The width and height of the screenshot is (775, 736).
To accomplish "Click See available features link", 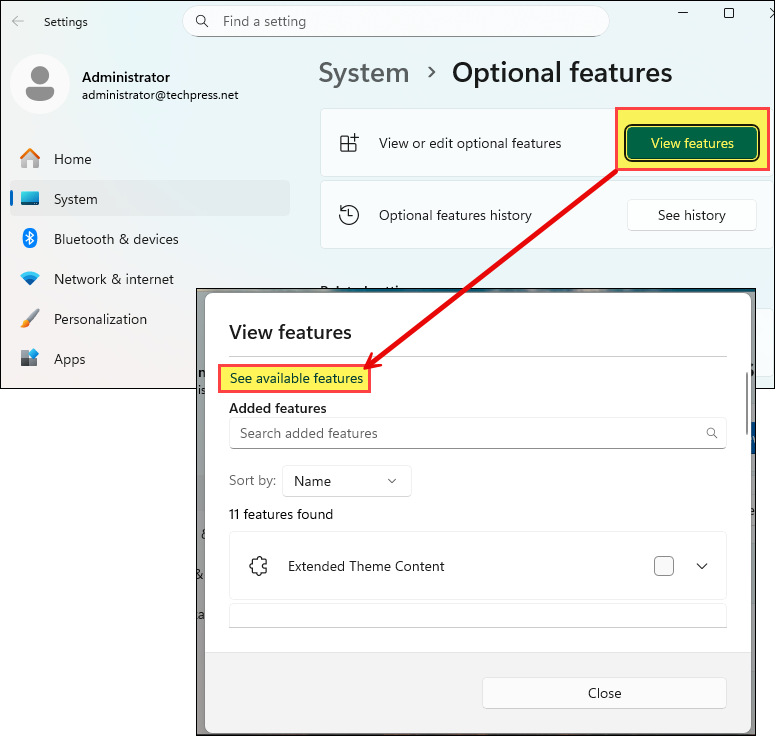I will pyautogui.click(x=296, y=379).
